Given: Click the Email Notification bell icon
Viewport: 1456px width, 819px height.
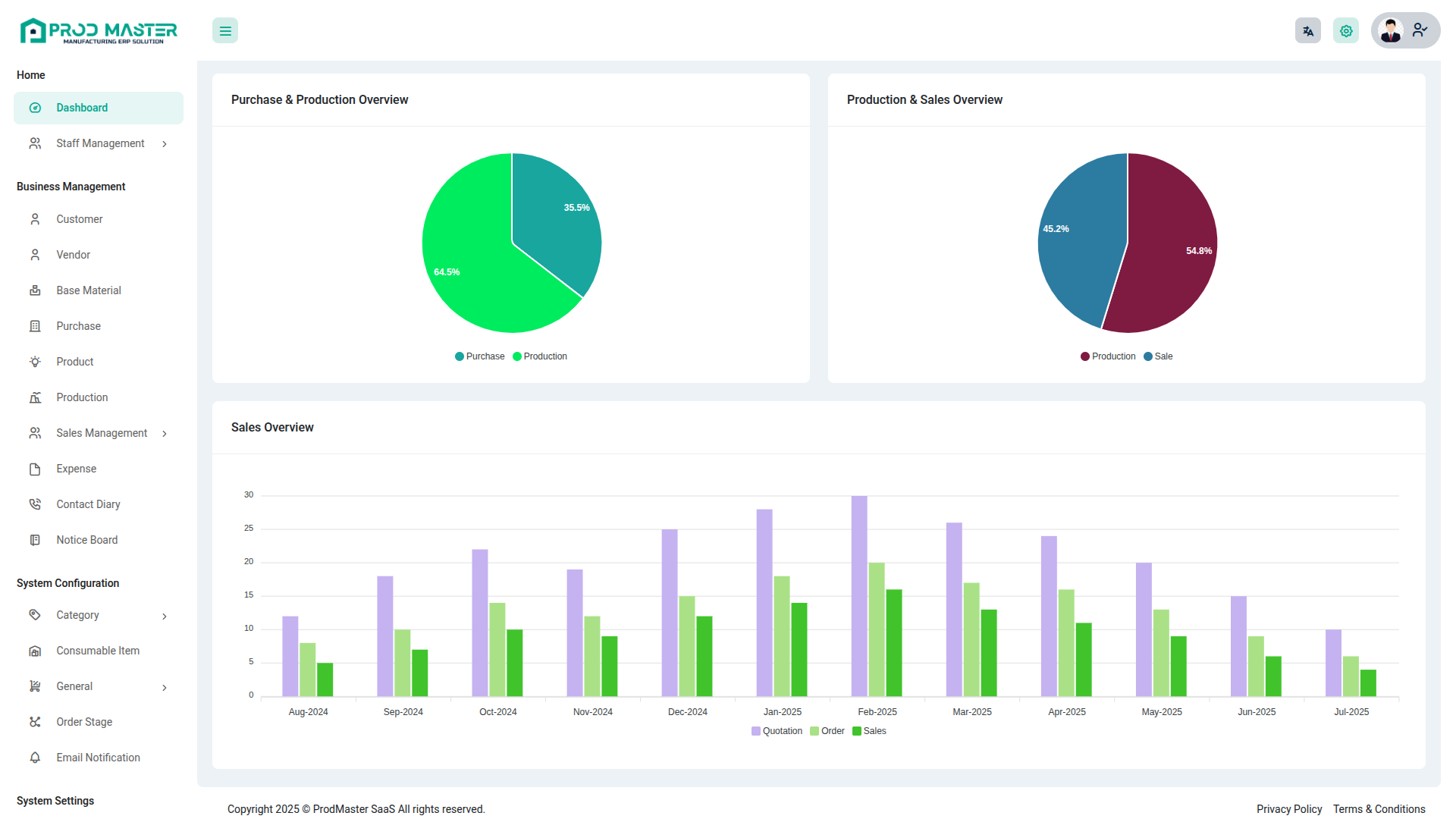Looking at the screenshot, I should 35,758.
